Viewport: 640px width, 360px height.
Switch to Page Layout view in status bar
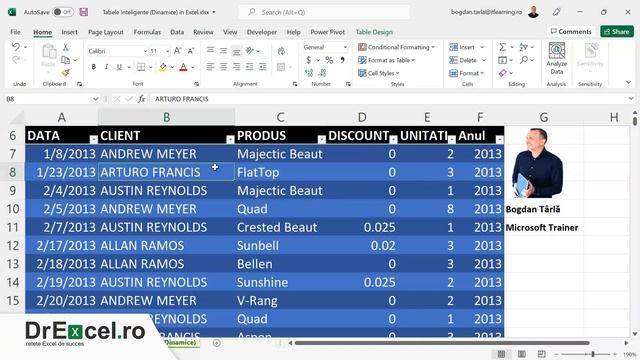pyautogui.click(x=522, y=354)
